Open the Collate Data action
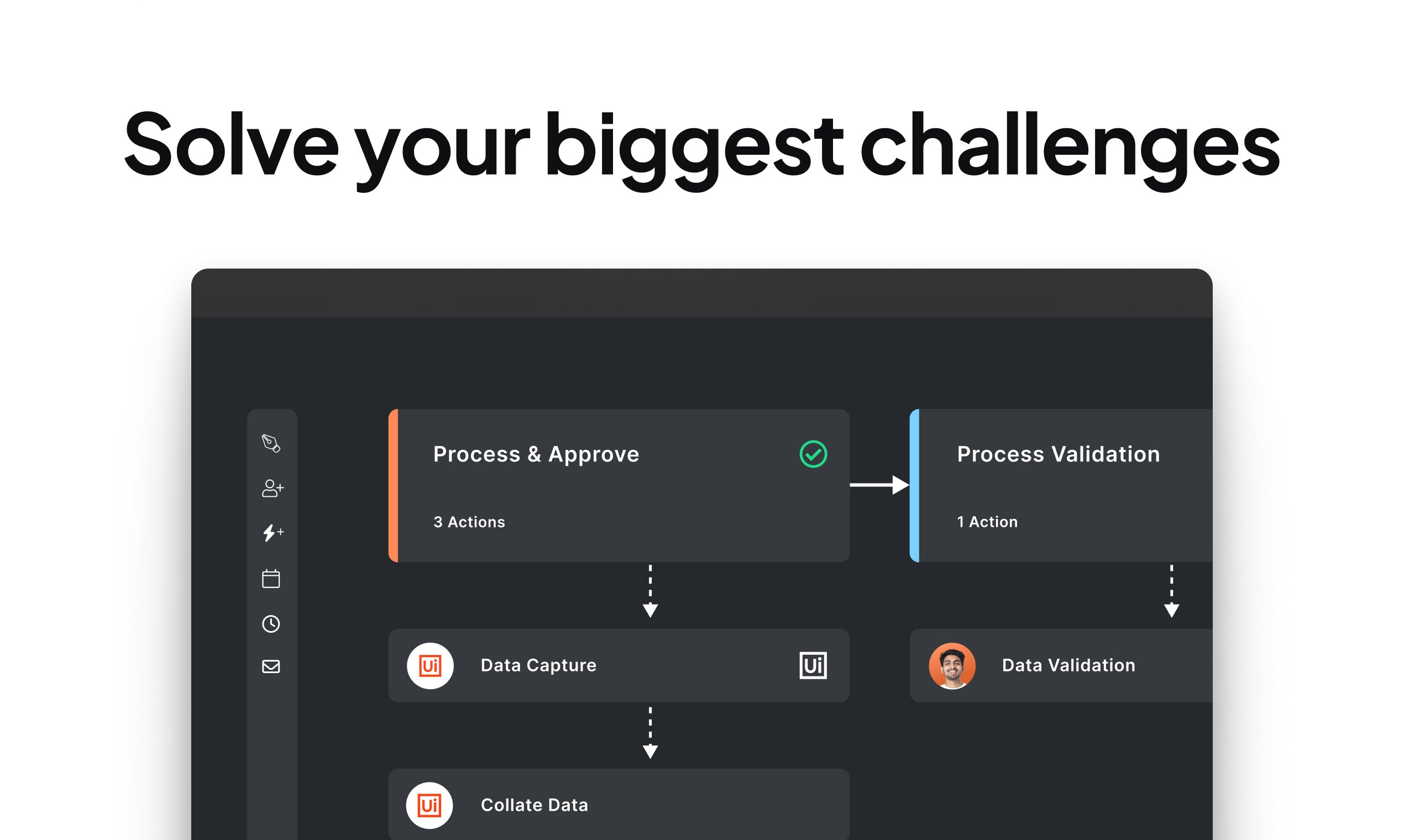 (x=535, y=805)
